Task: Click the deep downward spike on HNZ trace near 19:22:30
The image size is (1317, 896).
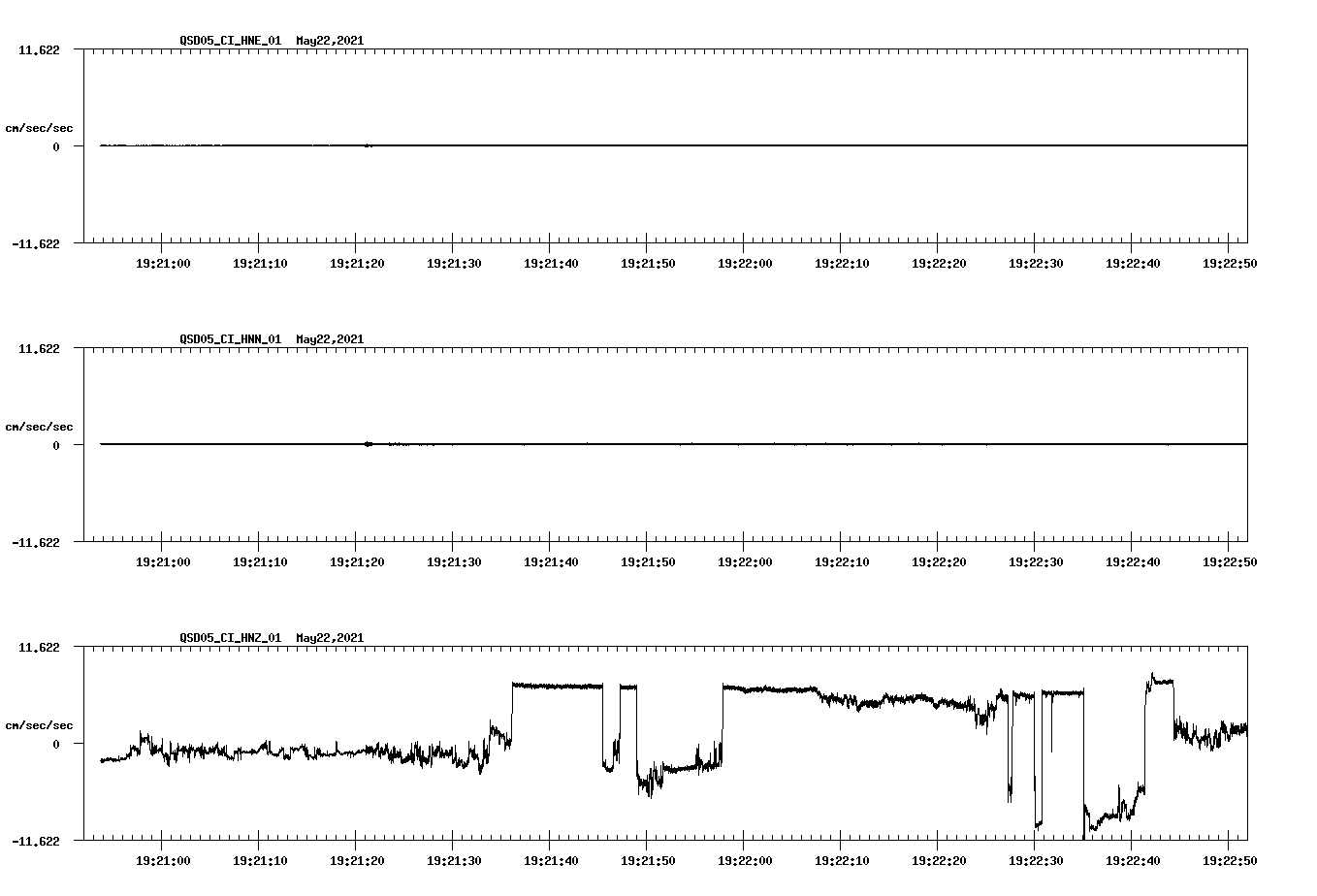Action: [1036, 795]
